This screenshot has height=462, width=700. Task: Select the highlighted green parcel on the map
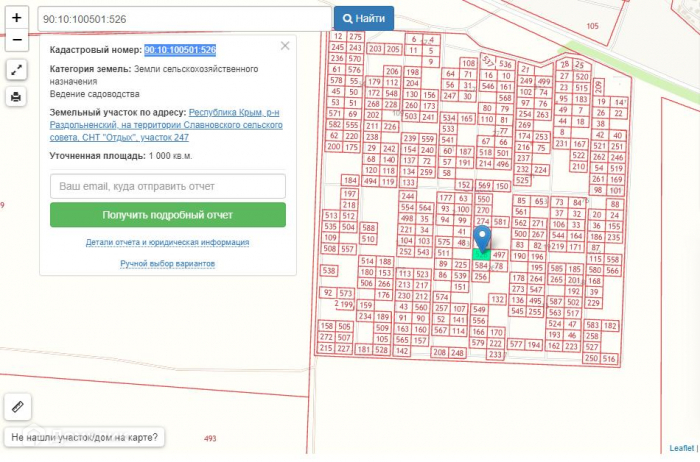click(482, 254)
